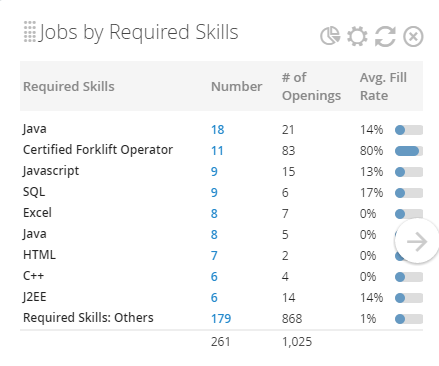
Task: Sort by the # of Openings header
Action: tap(311, 86)
